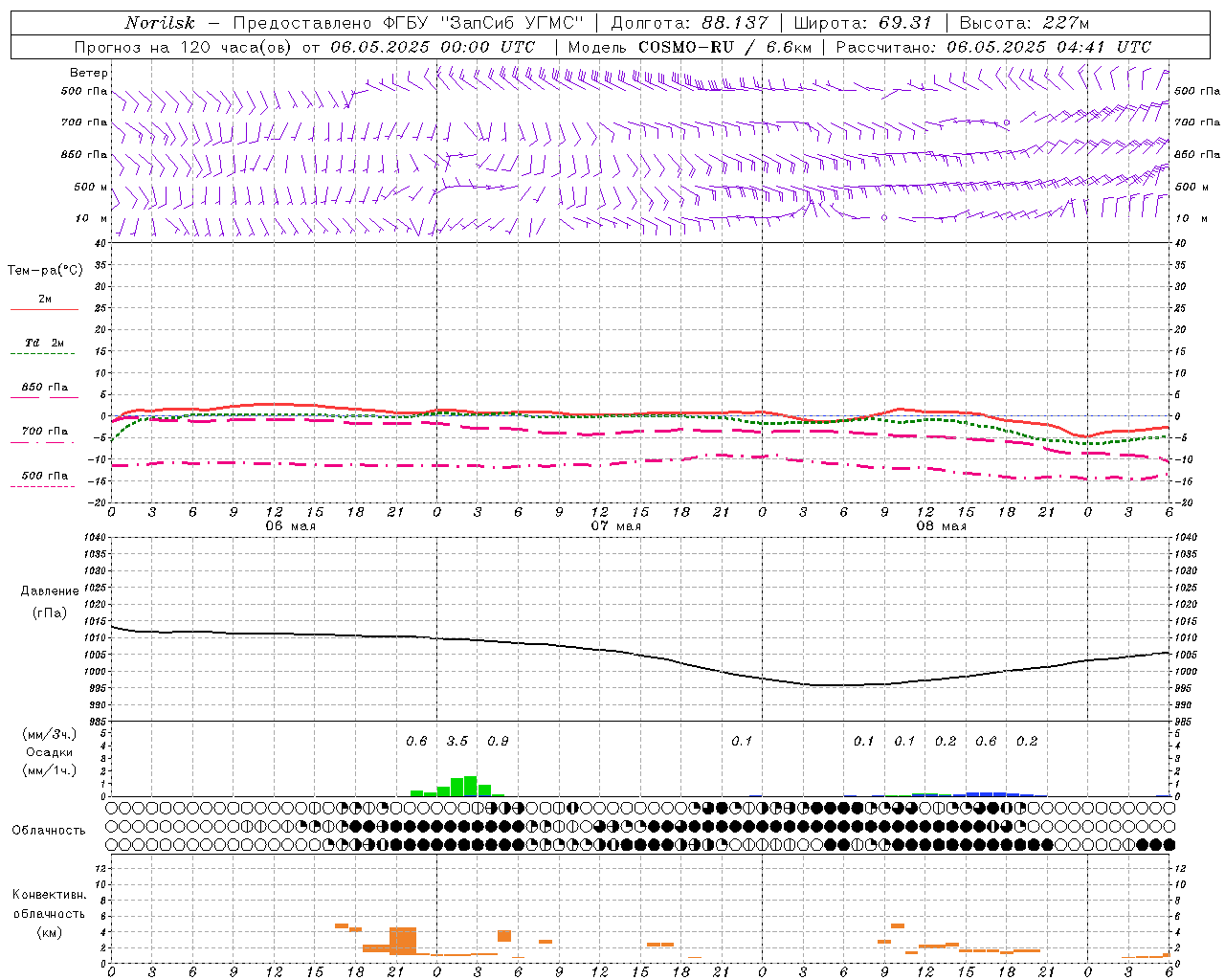Image resolution: width=1225 pixels, height=980 pixels.
Task: Click the tallest green precipitation bar
Action: click(471, 786)
